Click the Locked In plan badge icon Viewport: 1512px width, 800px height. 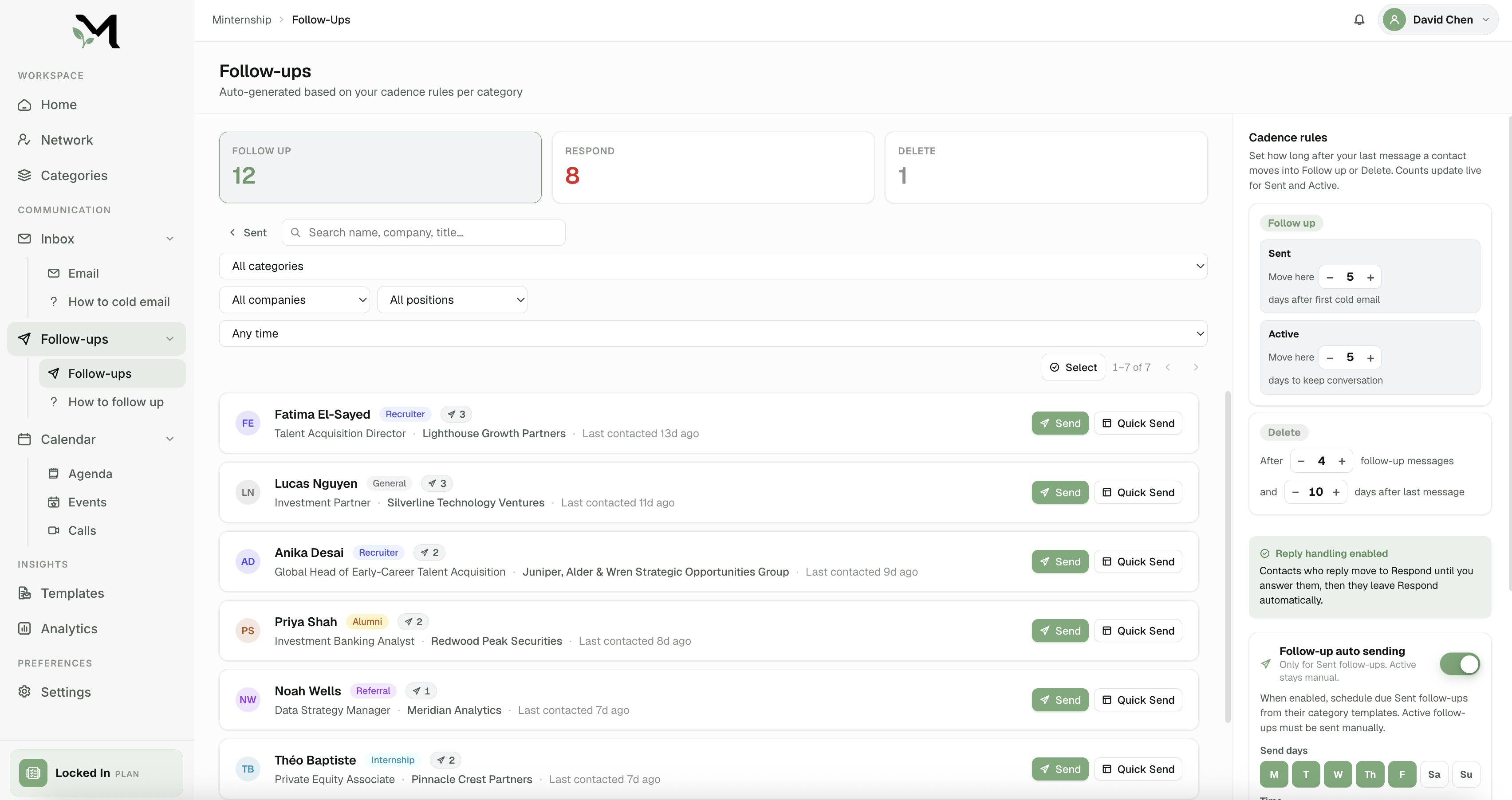33,773
